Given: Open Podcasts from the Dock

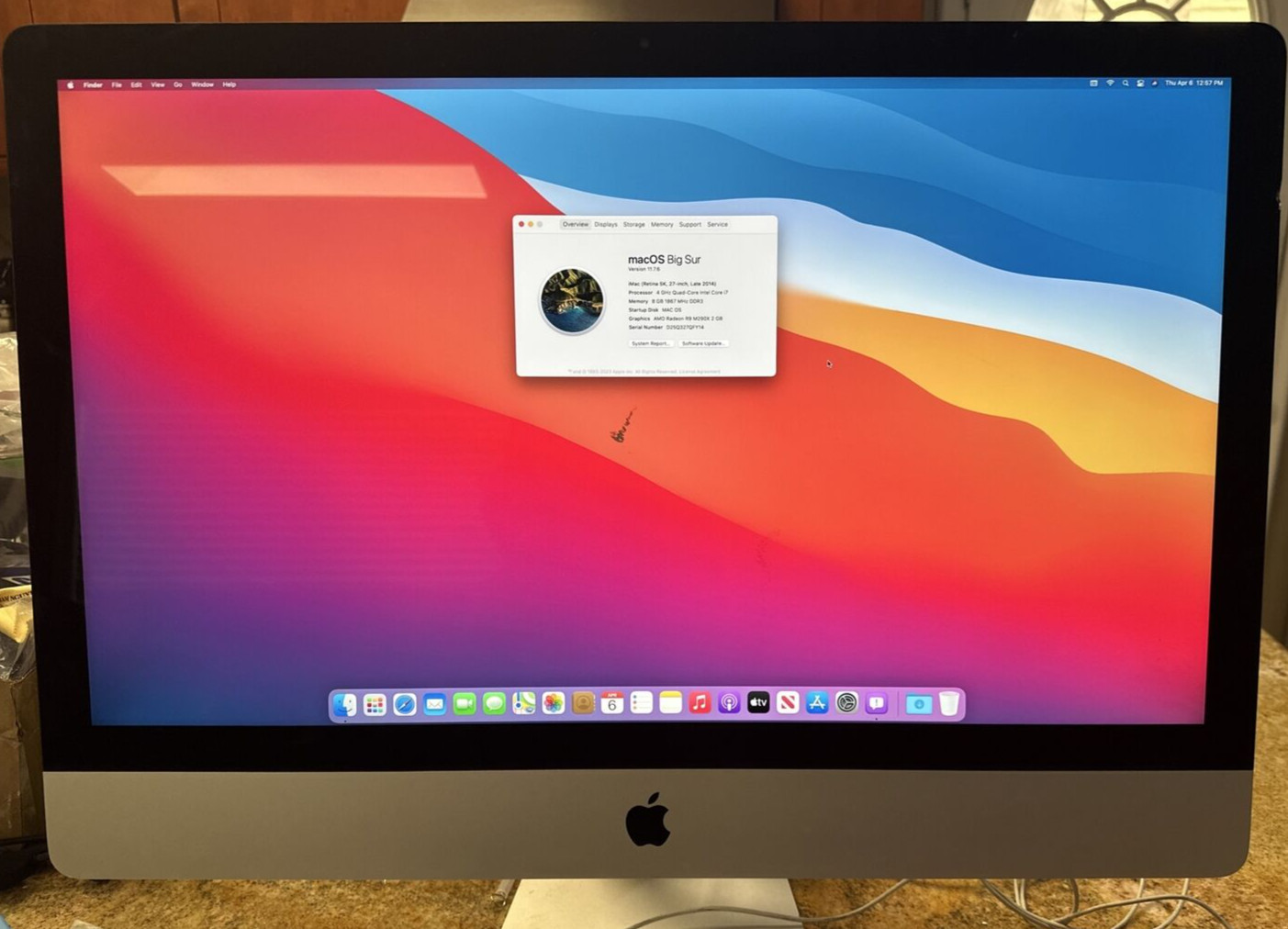Looking at the screenshot, I should coord(729,703).
